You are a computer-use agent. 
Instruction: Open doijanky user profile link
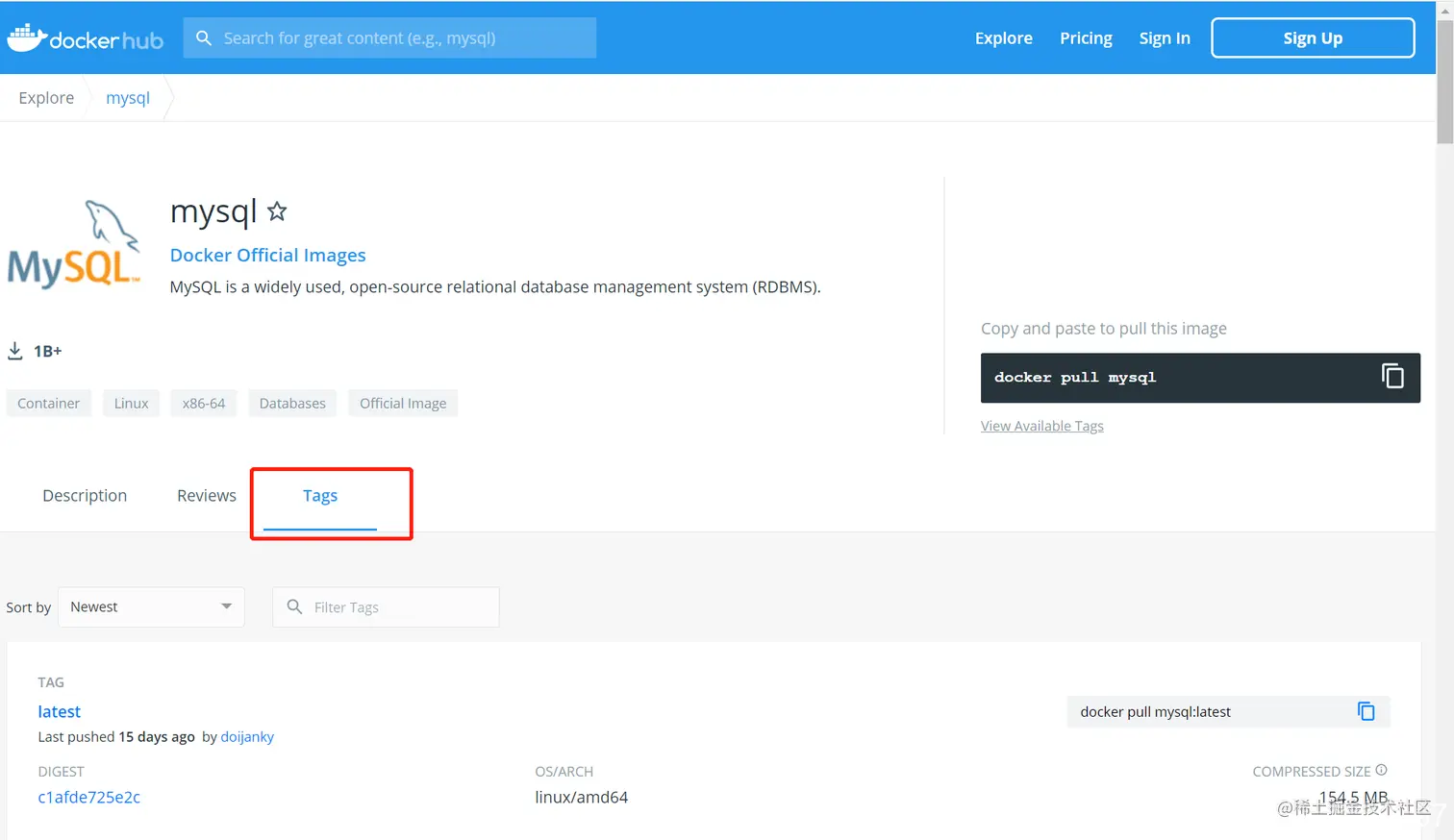pyautogui.click(x=247, y=737)
